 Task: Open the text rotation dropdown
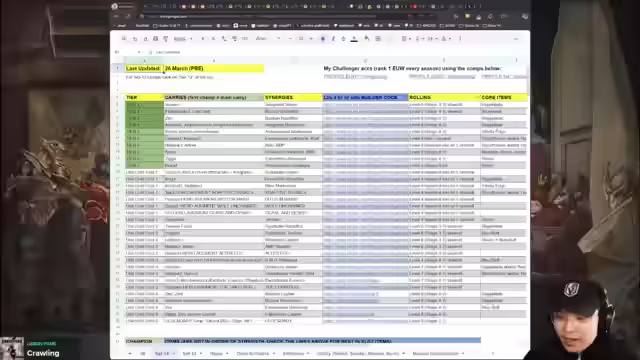click(446, 39)
